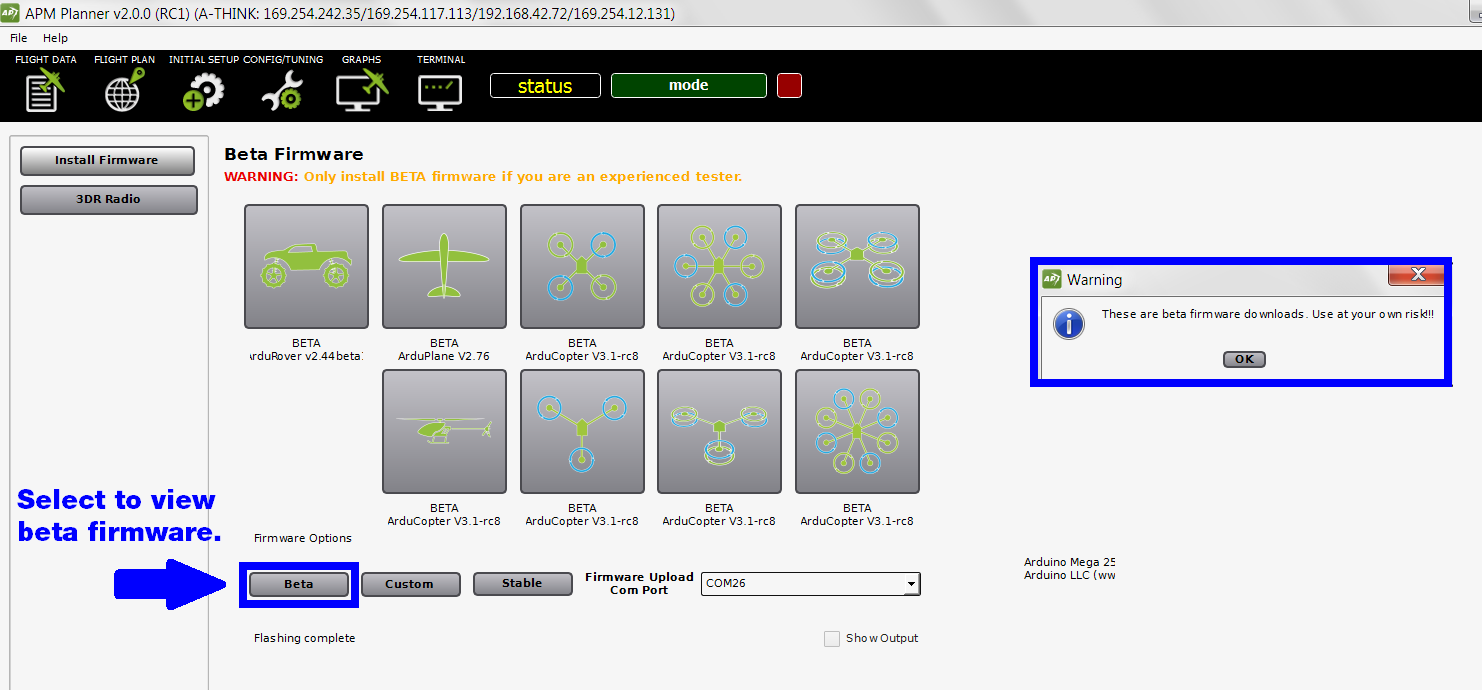The image size is (1482, 690).
Task: Switch to Stable firmware options
Action: pos(522,583)
